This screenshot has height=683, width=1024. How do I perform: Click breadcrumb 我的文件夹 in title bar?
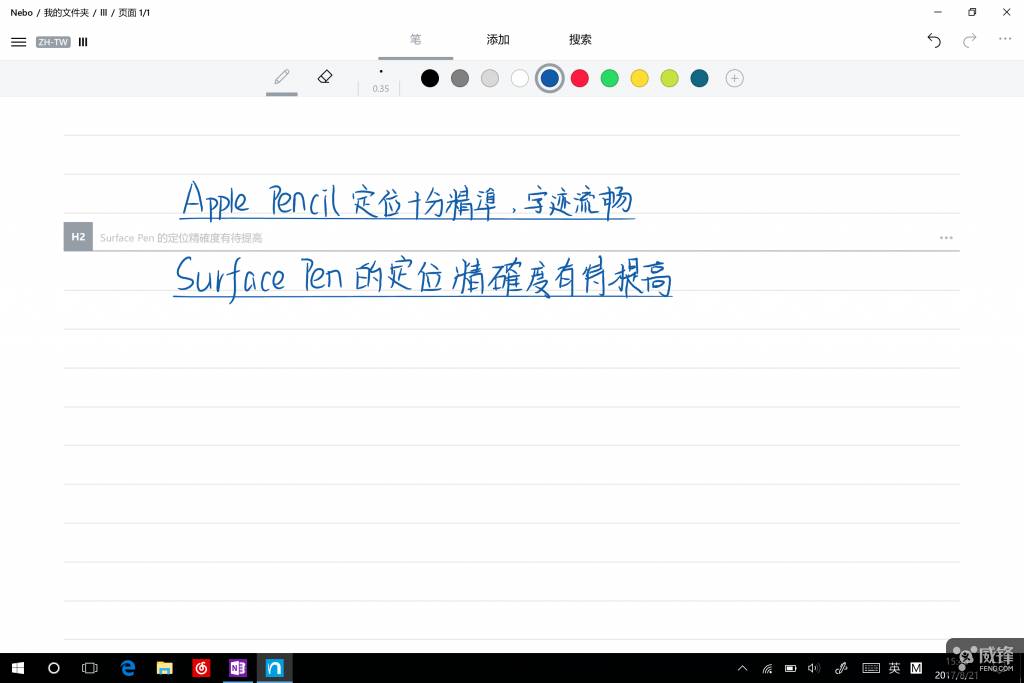(66, 12)
